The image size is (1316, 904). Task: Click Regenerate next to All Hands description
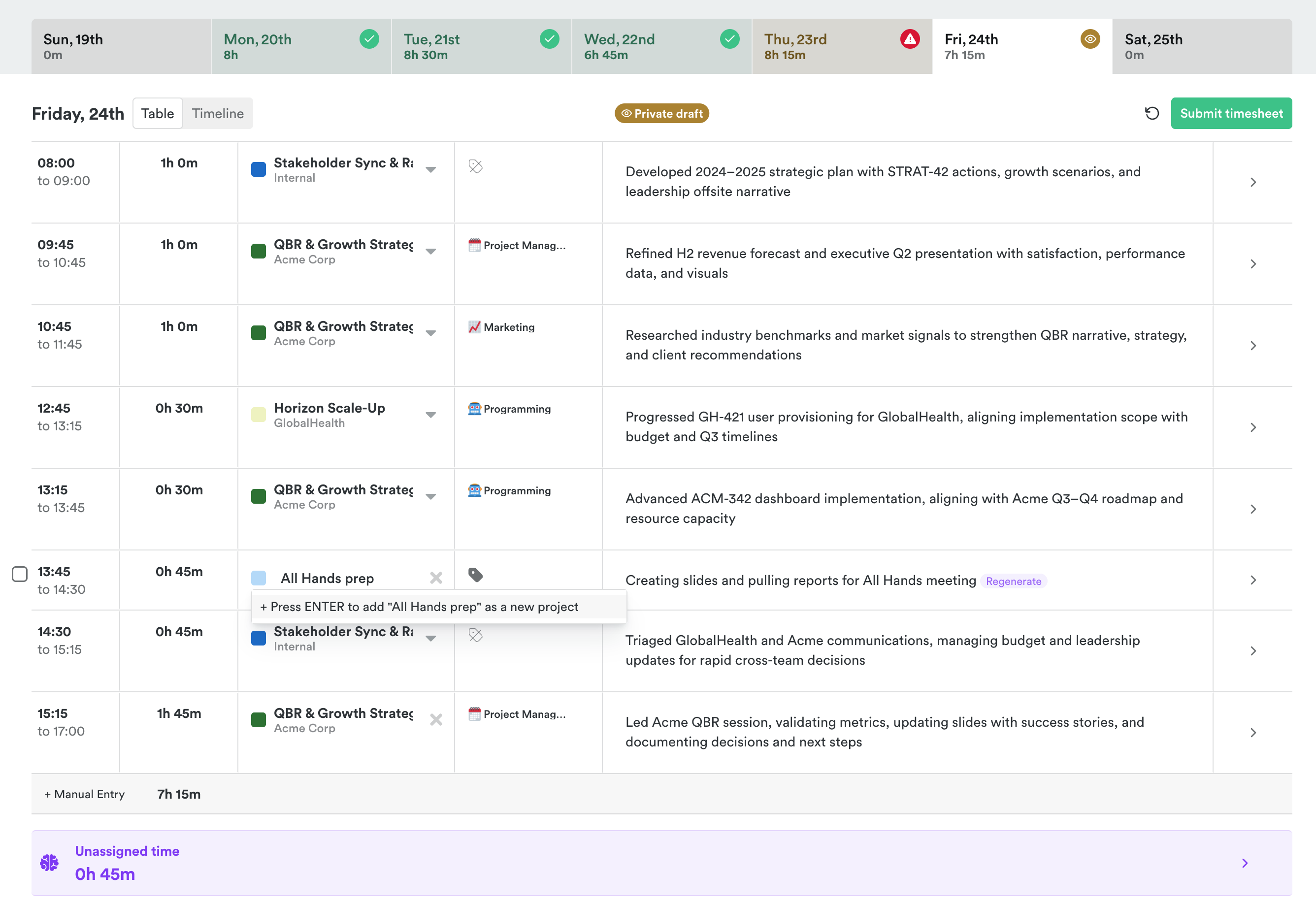pos(1013,581)
